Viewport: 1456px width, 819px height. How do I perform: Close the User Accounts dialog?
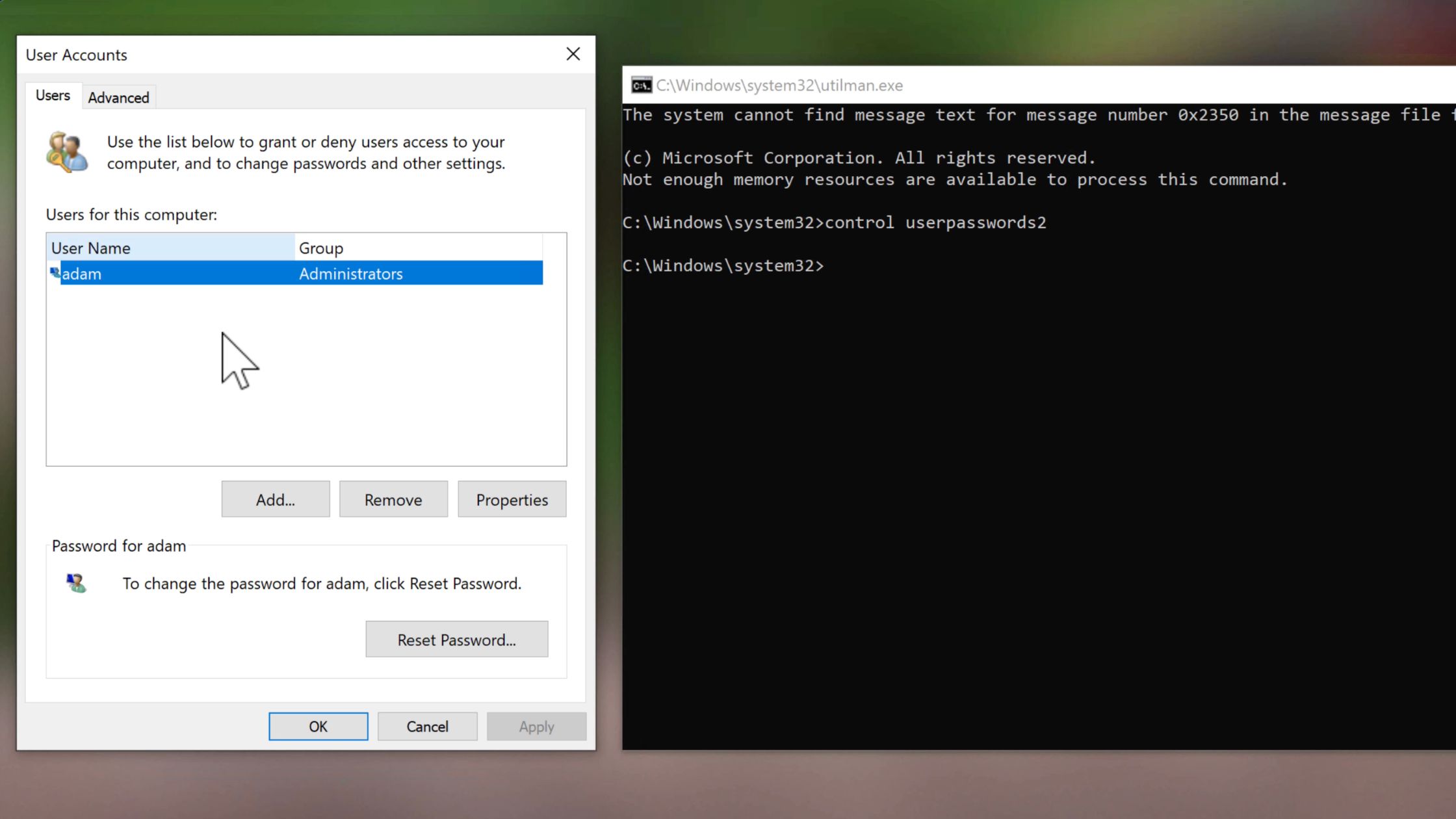[573, 54]
